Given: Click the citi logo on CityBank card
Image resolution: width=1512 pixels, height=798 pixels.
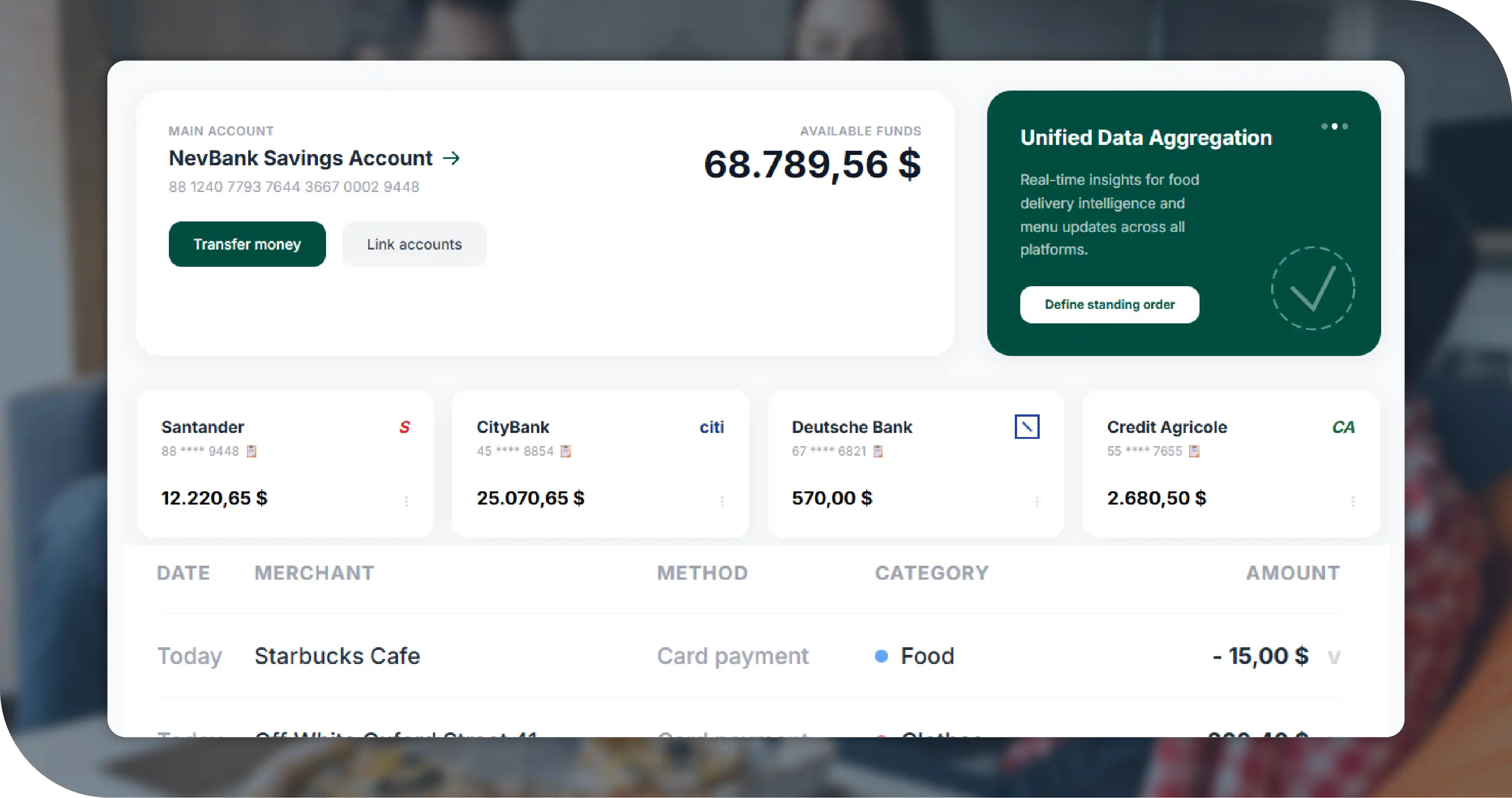Looking at the screenshot, I should 711,427.
